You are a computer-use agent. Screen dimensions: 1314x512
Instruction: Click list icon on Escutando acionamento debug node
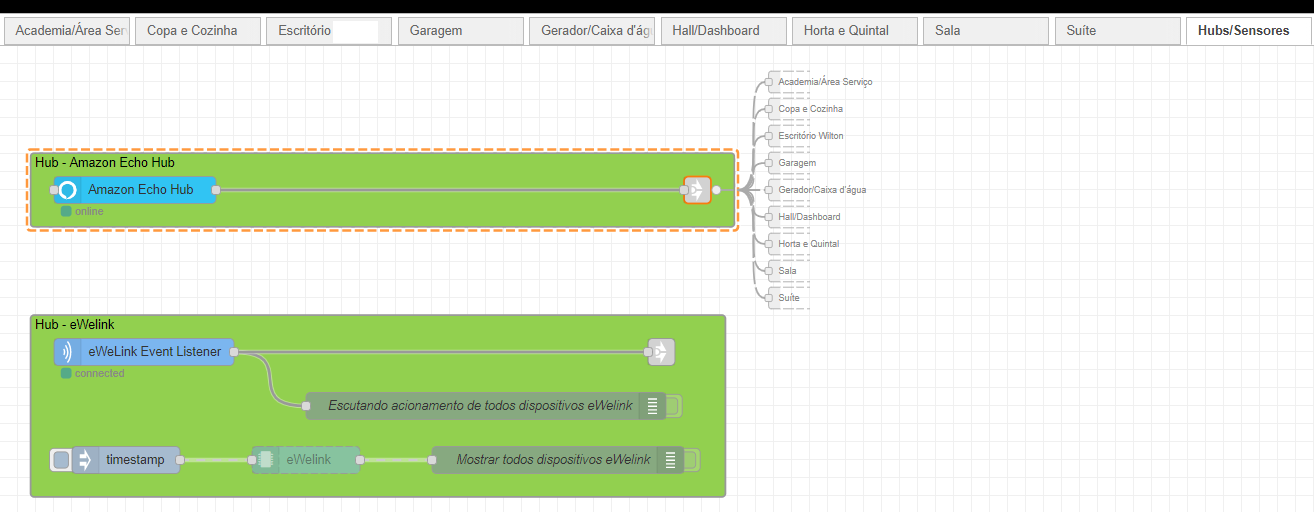[x=652, y=406]
